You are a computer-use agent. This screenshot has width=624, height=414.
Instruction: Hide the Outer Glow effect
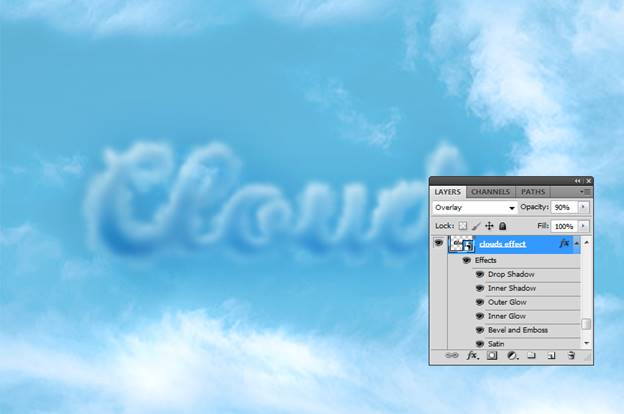pos(480,302)
